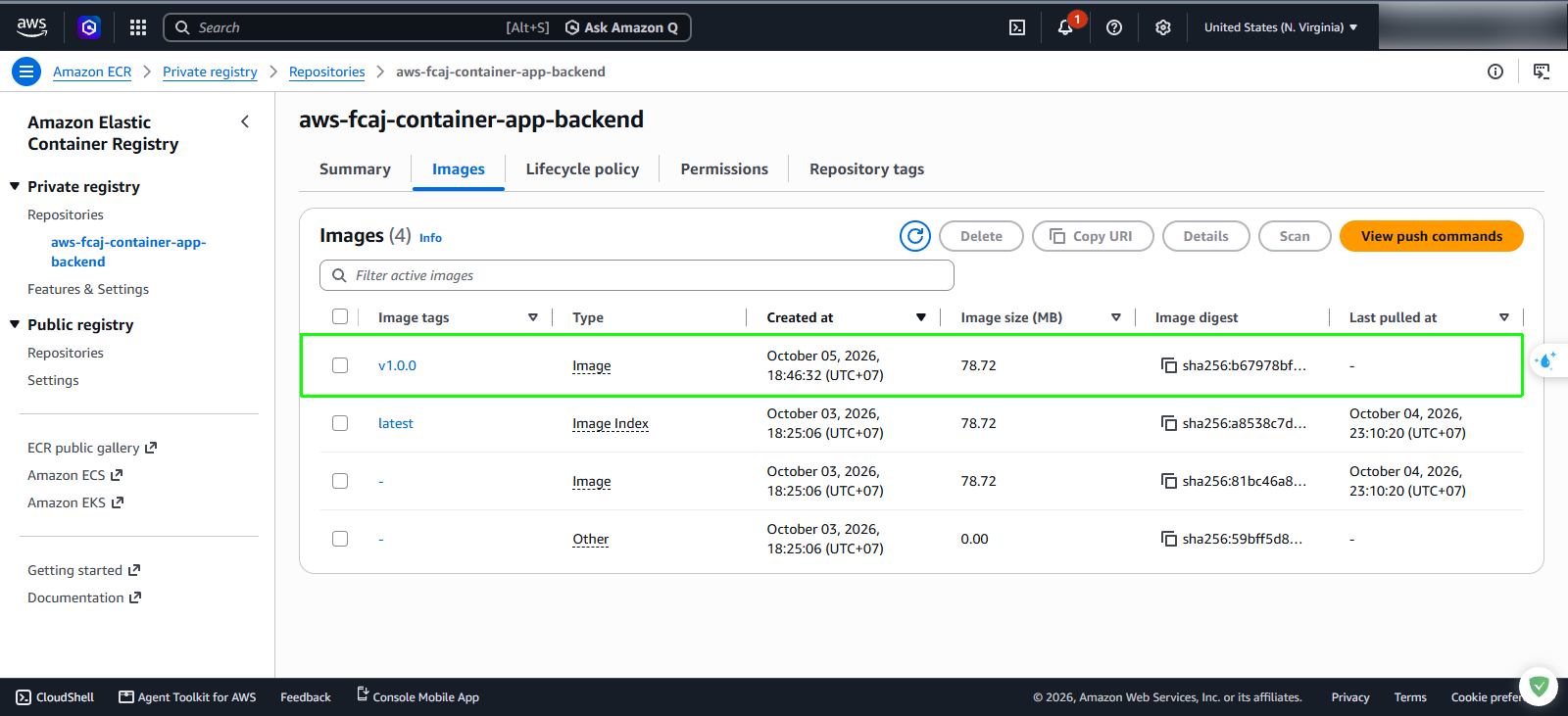Check the Other type row checkbox

pos(340,539)
